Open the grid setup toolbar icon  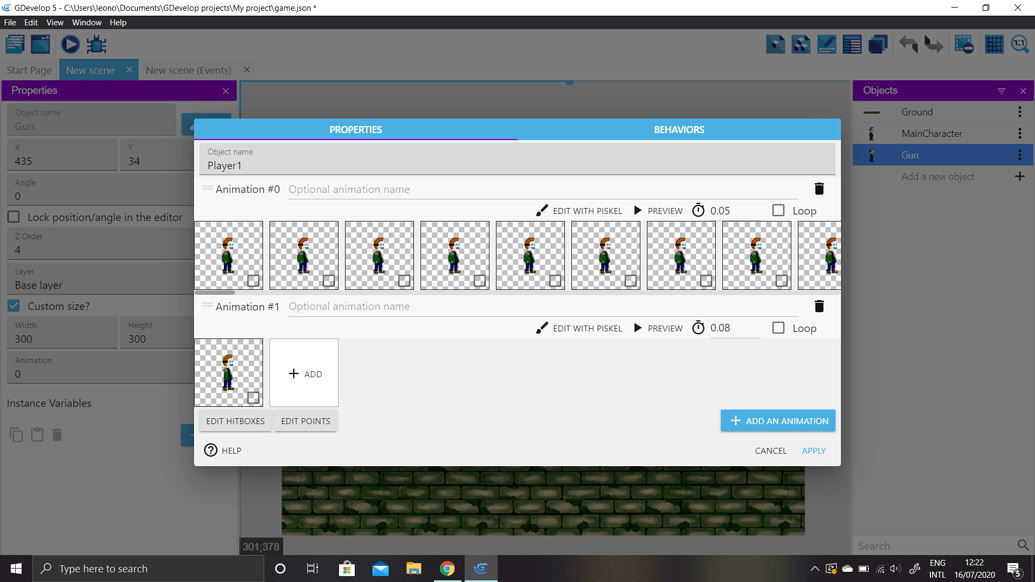[x=993, y=44]
